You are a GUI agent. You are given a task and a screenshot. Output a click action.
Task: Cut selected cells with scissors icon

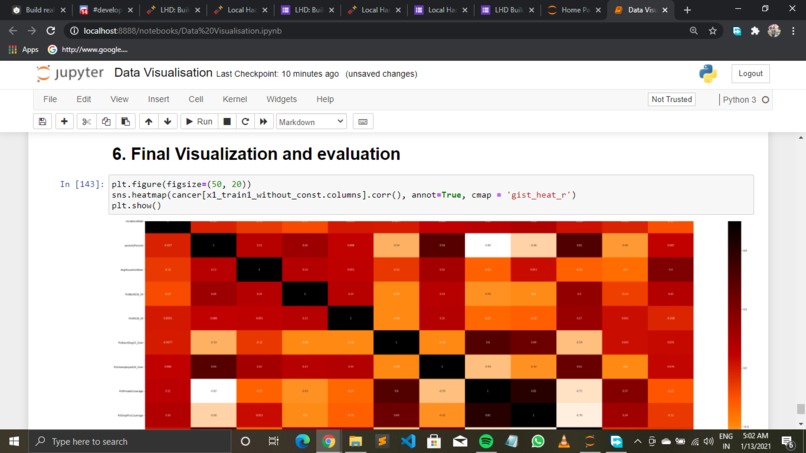coord(86,122)
